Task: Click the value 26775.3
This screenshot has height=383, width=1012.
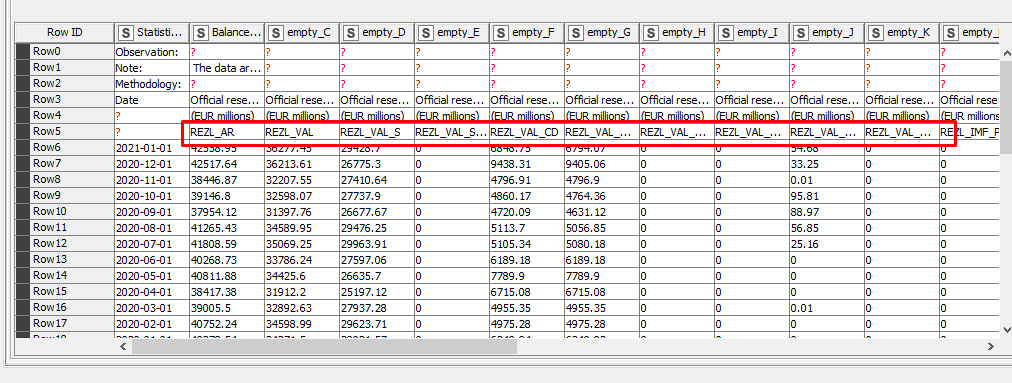Action: point(376,164)
